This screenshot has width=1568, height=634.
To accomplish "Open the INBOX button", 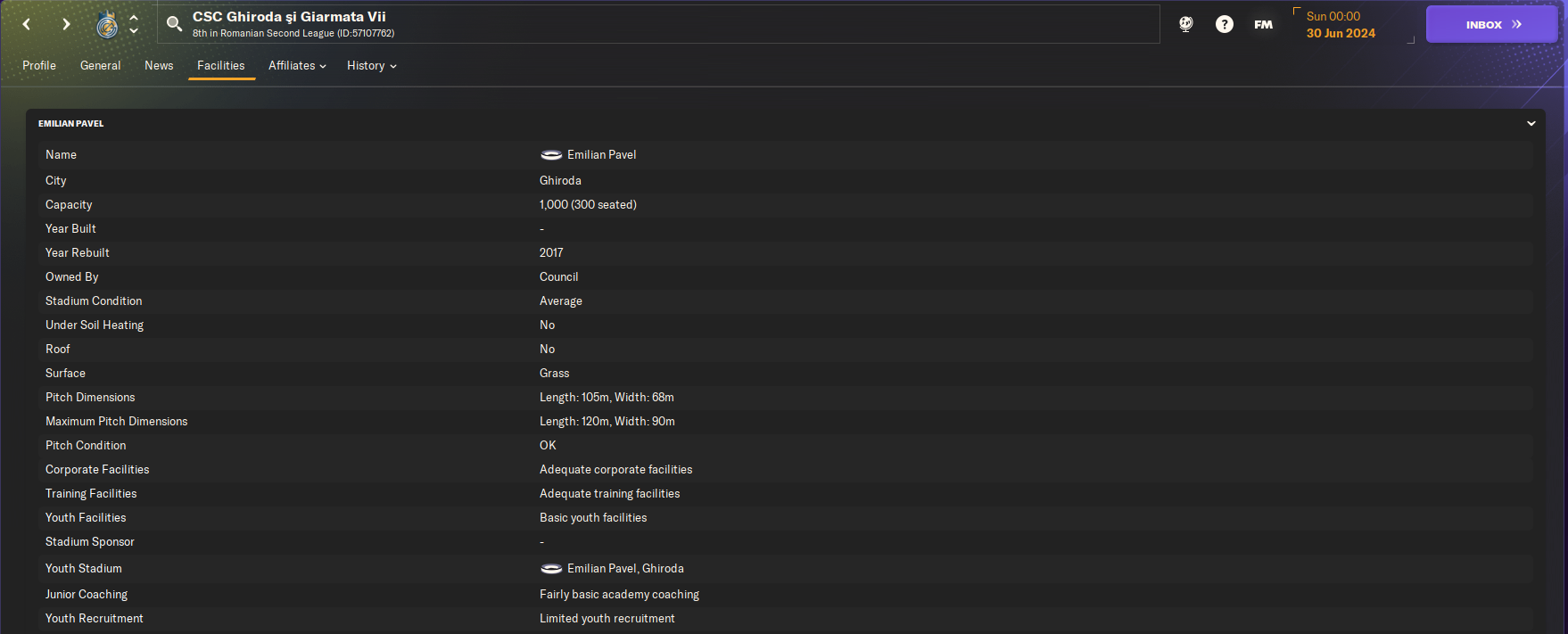I will click(1491, 24).
